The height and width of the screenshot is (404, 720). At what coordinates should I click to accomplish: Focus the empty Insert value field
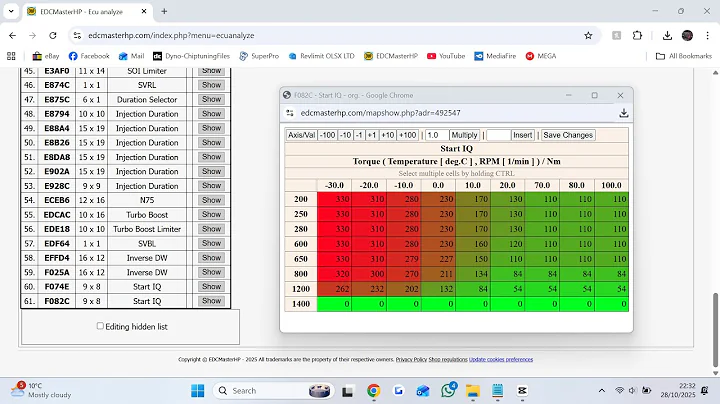click(498, 135)
